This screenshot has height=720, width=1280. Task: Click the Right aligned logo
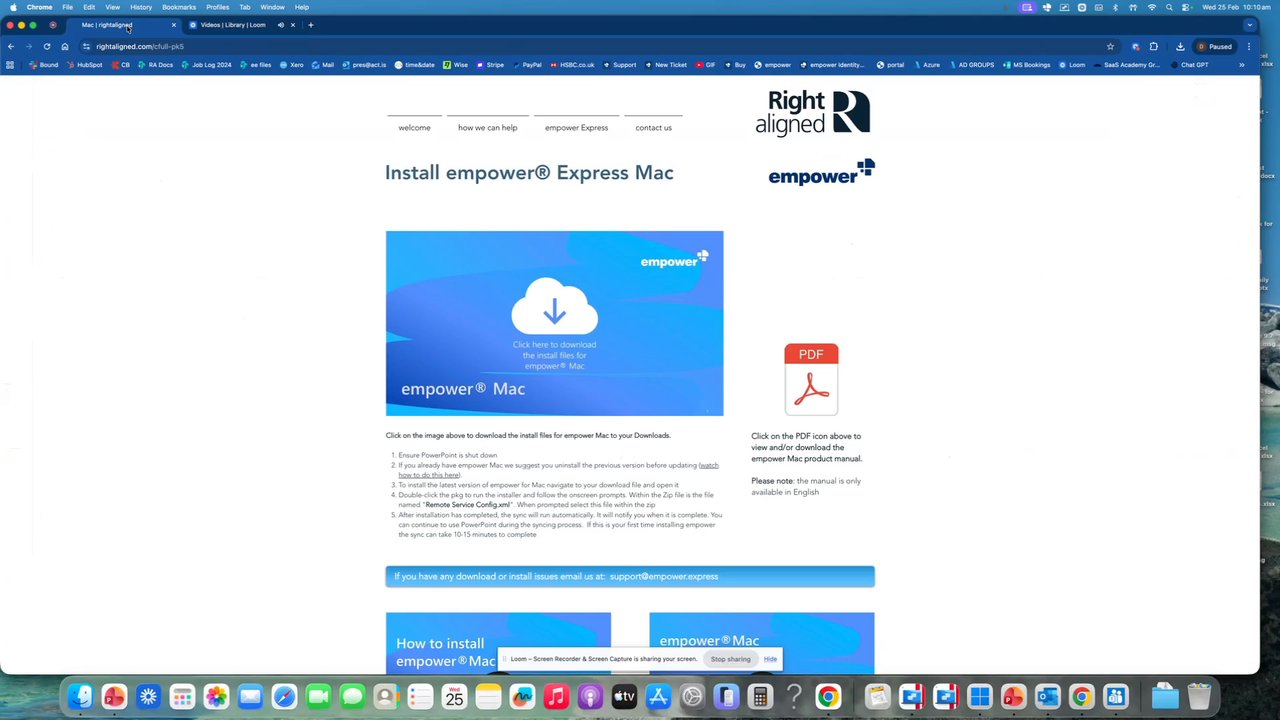coord(813,112)
